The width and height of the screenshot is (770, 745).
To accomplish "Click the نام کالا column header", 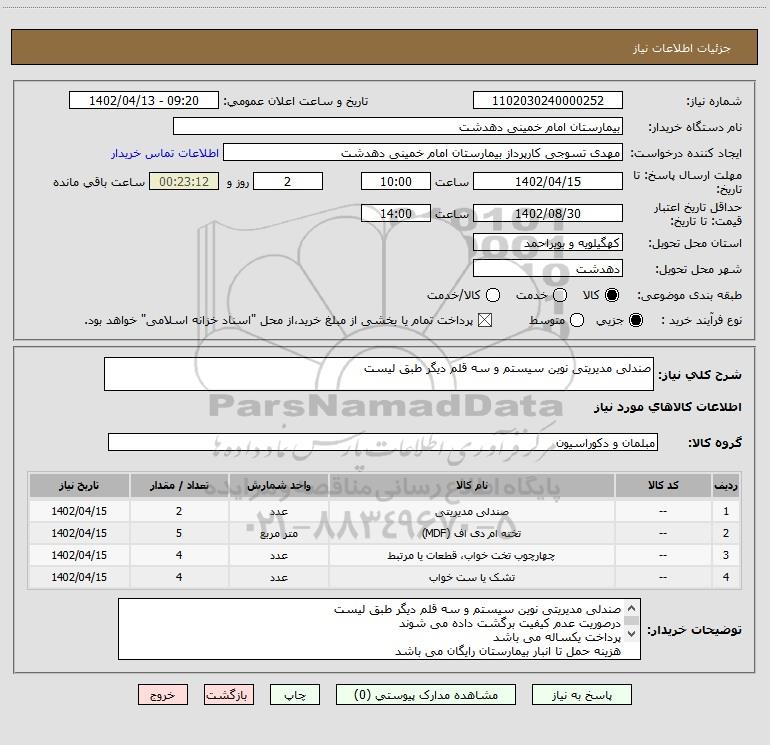I will [471, 485].
